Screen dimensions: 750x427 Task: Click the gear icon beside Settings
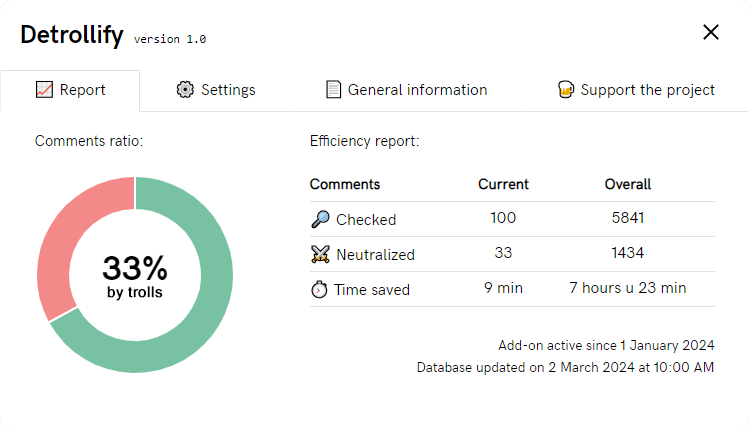pos(185,90)
